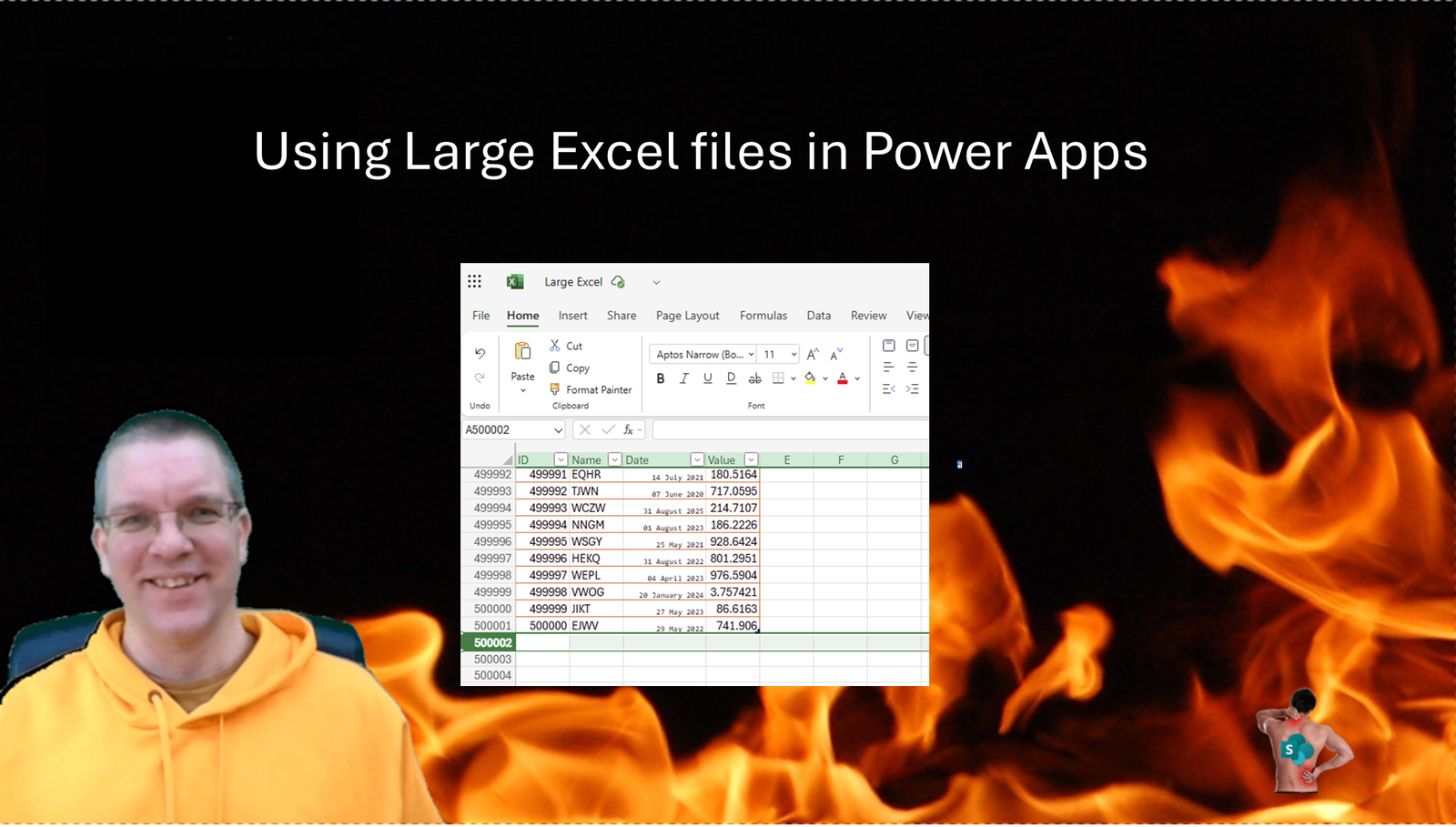The width and height of the screenshot is (1456, 827).
Task: Click the Borders grid icon
Action: [x=778, y=378]
